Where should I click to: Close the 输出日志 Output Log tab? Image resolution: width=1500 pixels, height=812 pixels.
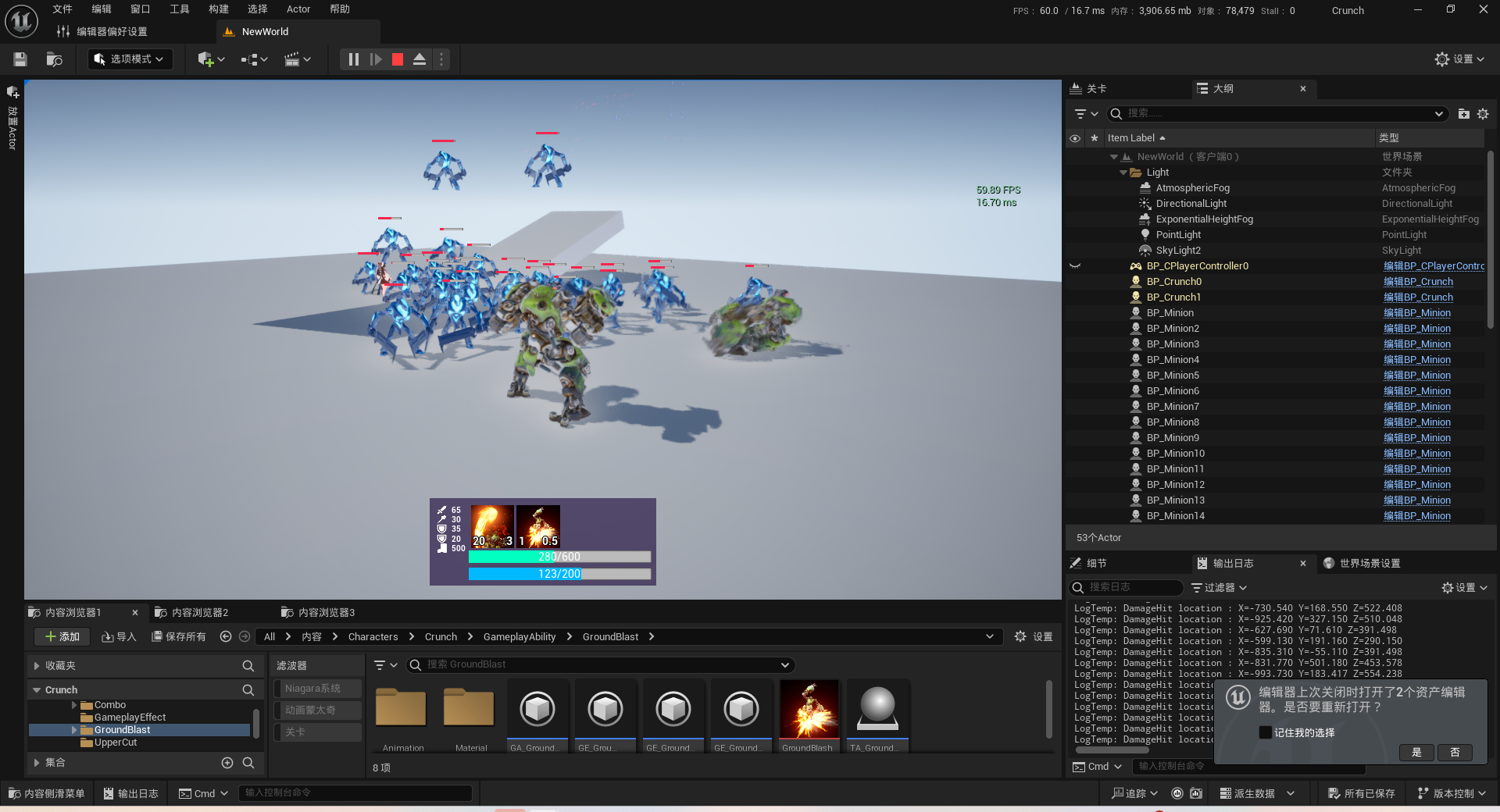(x=1302, y=564)
